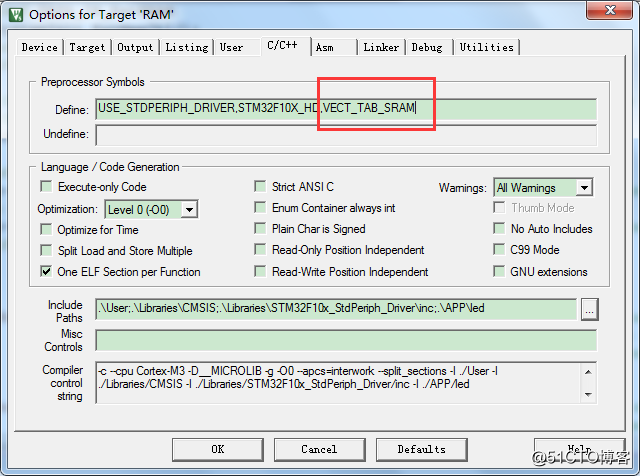Click the Undefine input field
640x476 pixels.
346,135
